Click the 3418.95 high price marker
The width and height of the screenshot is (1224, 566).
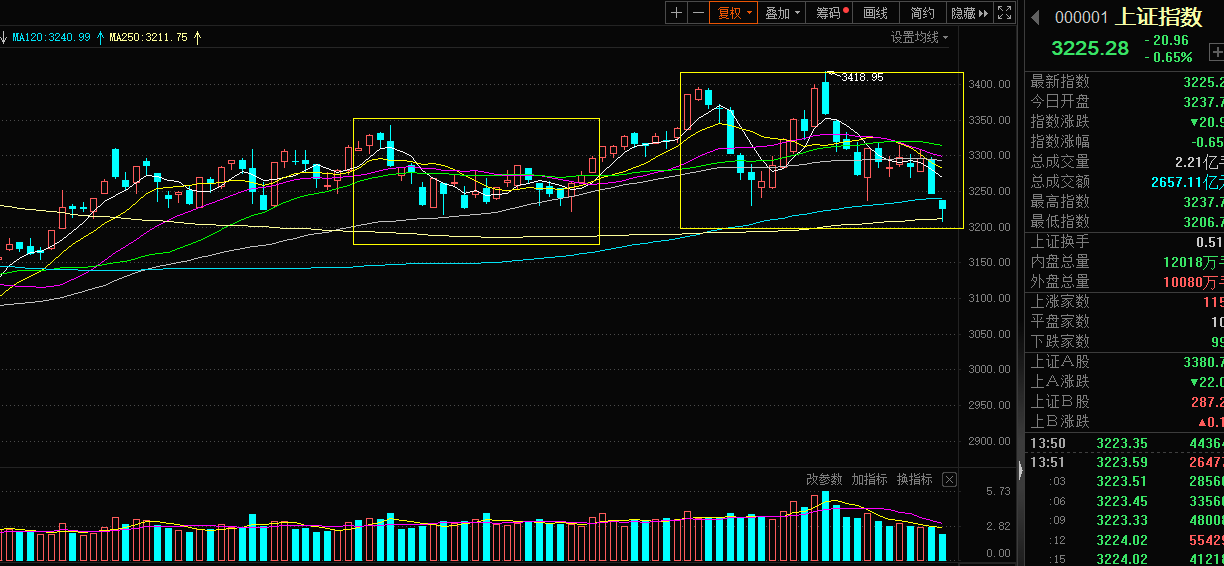pos(861,77)
